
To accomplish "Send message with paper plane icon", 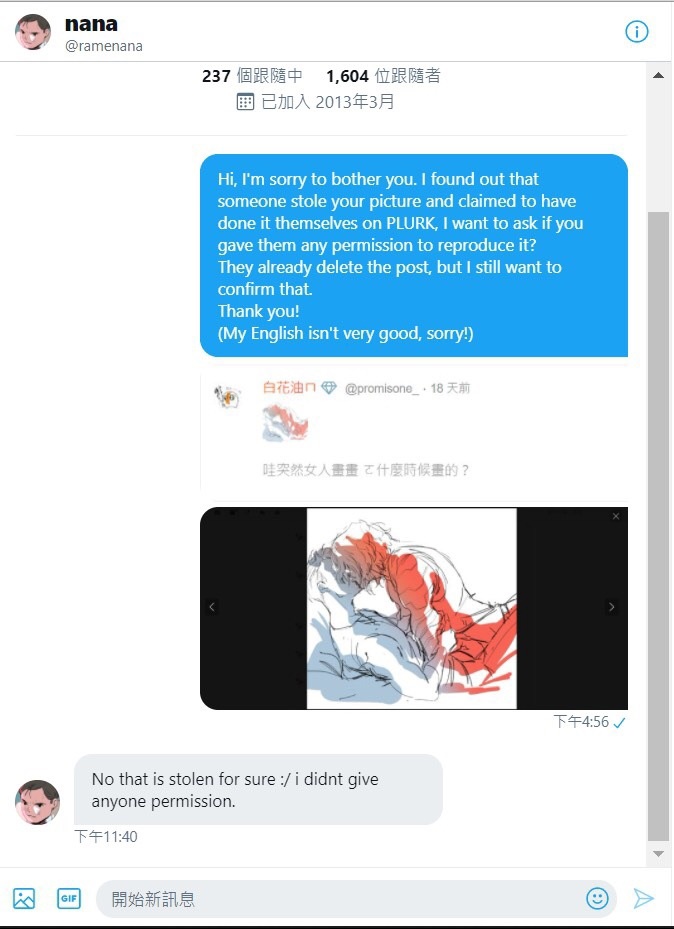I will pos(643,898).
